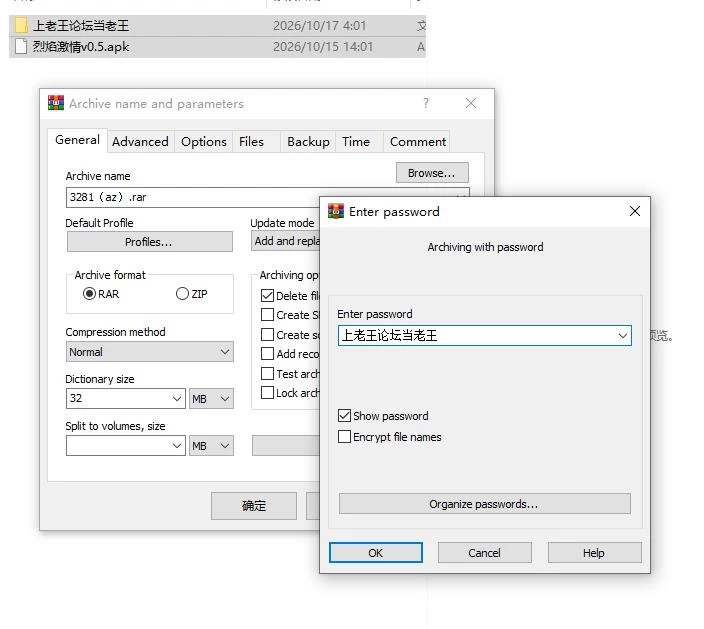
Task: Click the WinRAR icon in Enter password title
Action: pos(335,211)
